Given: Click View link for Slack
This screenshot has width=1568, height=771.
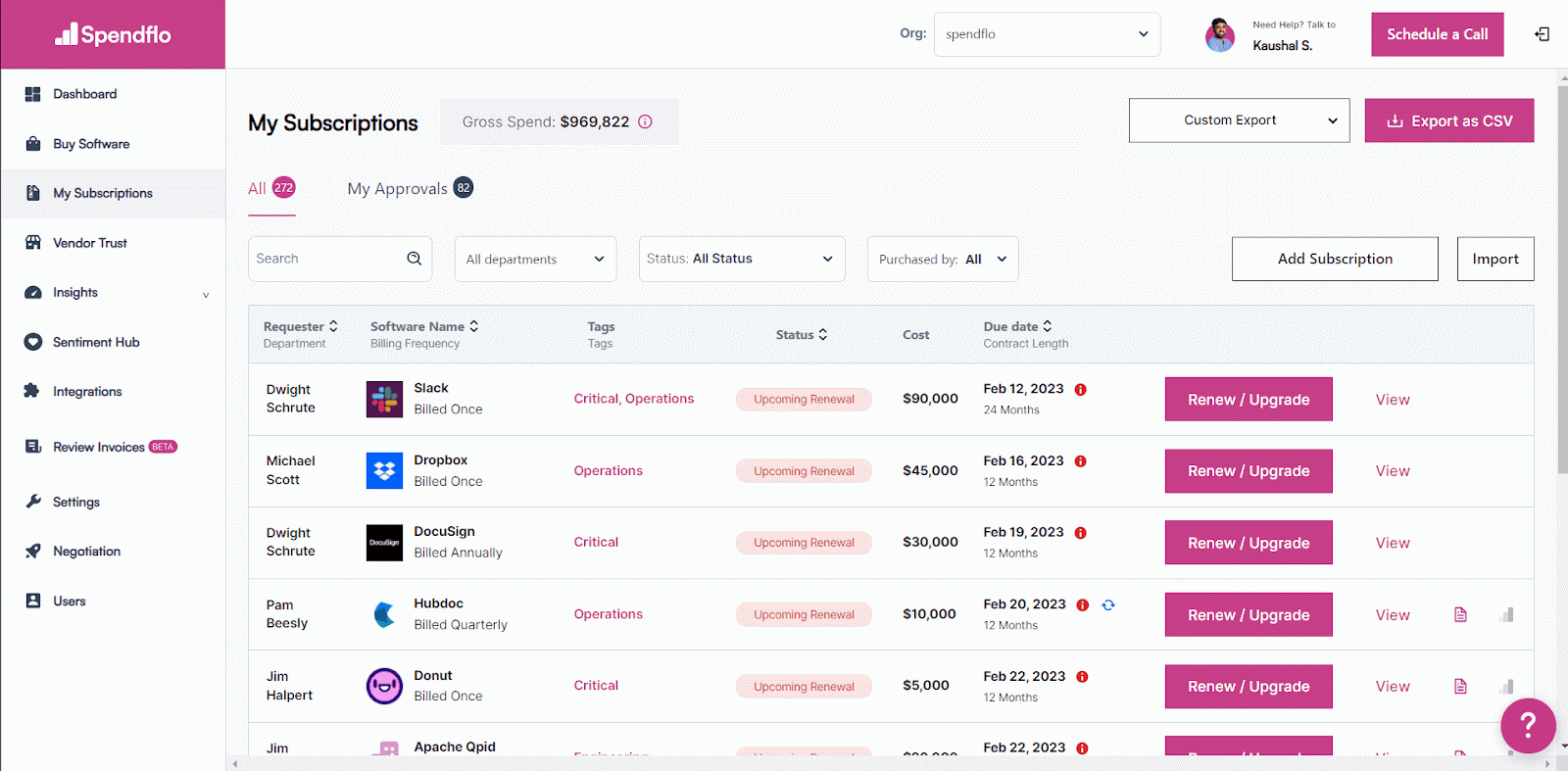Looking at the screenshot, I should (x=1393, y=400).
